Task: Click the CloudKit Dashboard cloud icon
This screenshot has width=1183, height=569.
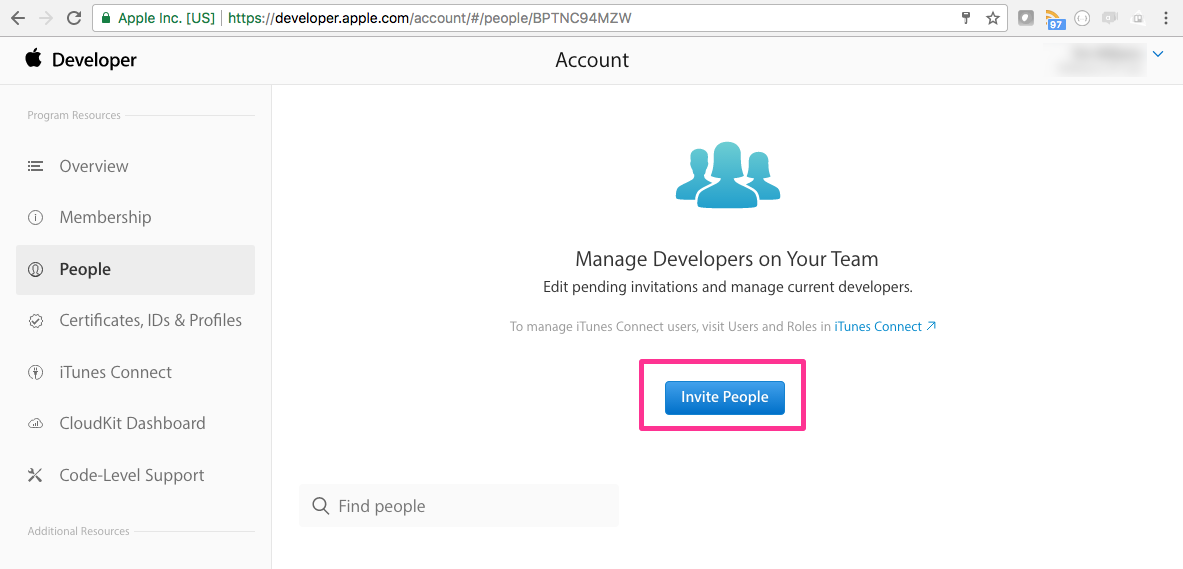Action: (x=35, y=423)
